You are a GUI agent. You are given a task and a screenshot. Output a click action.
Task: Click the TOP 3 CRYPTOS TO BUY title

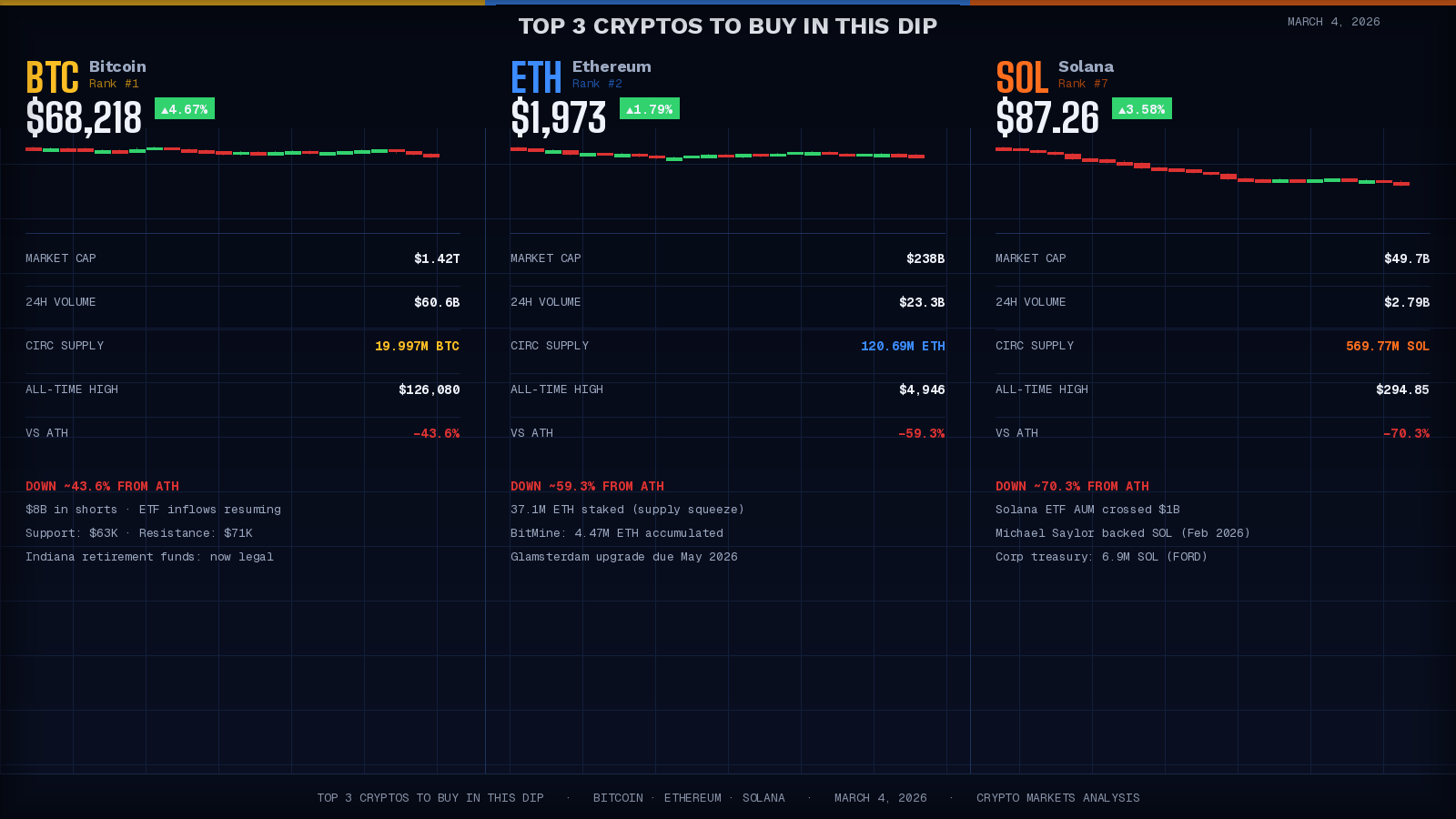[x=728, y=26]
